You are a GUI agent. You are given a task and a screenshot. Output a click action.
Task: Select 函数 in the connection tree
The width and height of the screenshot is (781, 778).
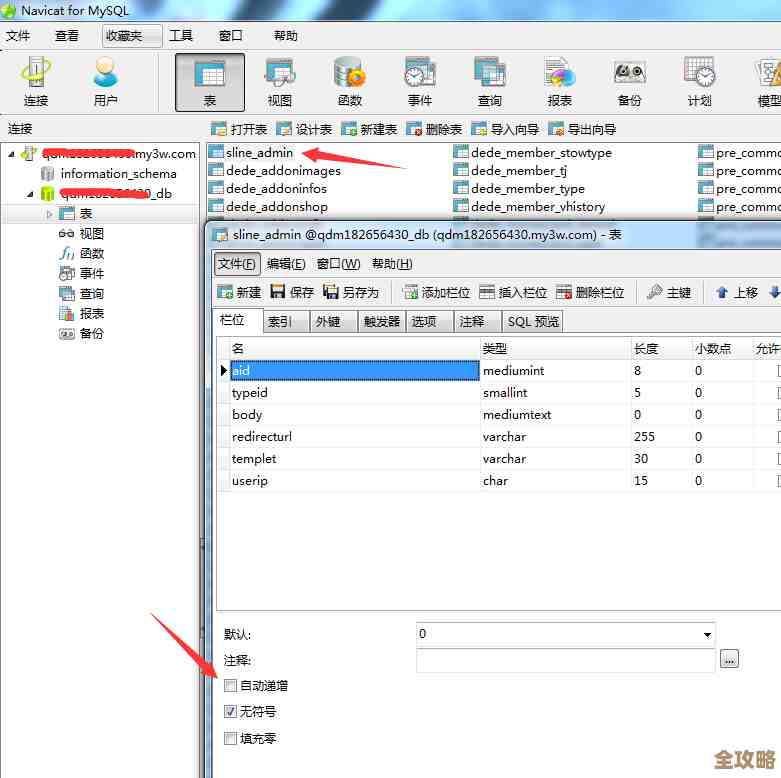pos(92,254)
